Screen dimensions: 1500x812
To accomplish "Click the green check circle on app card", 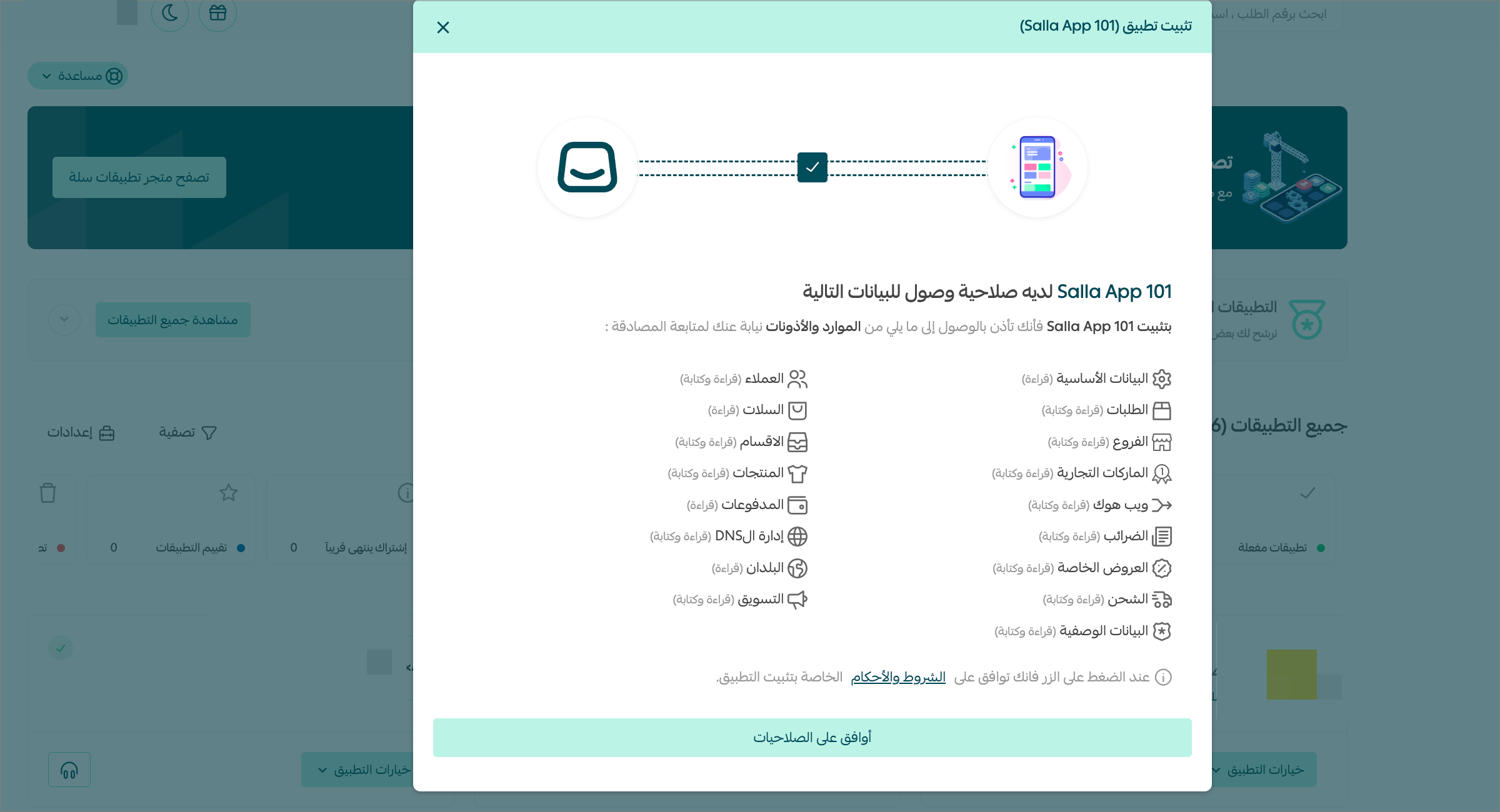I will click(61, 648).
